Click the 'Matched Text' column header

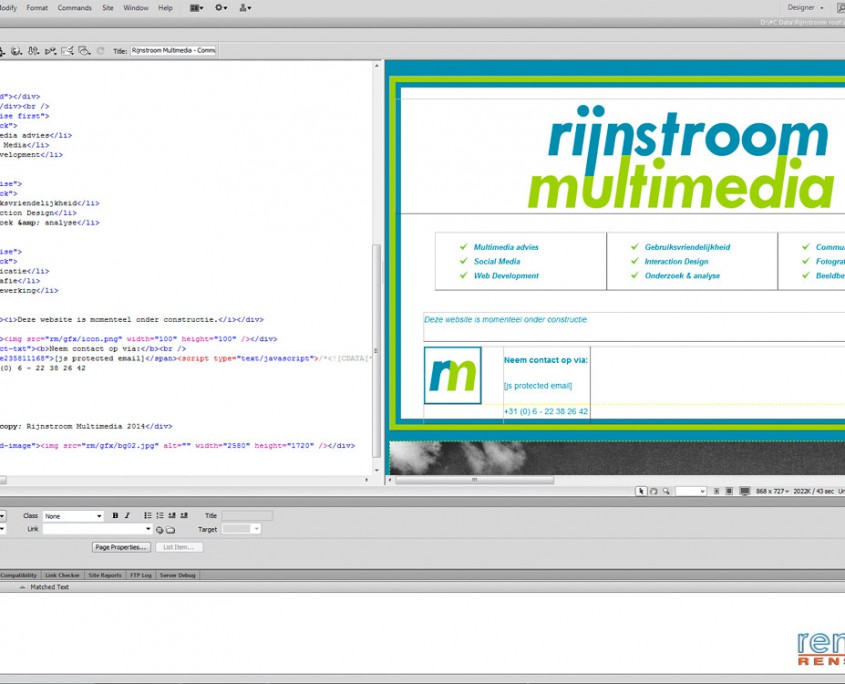tap(50, 587)
